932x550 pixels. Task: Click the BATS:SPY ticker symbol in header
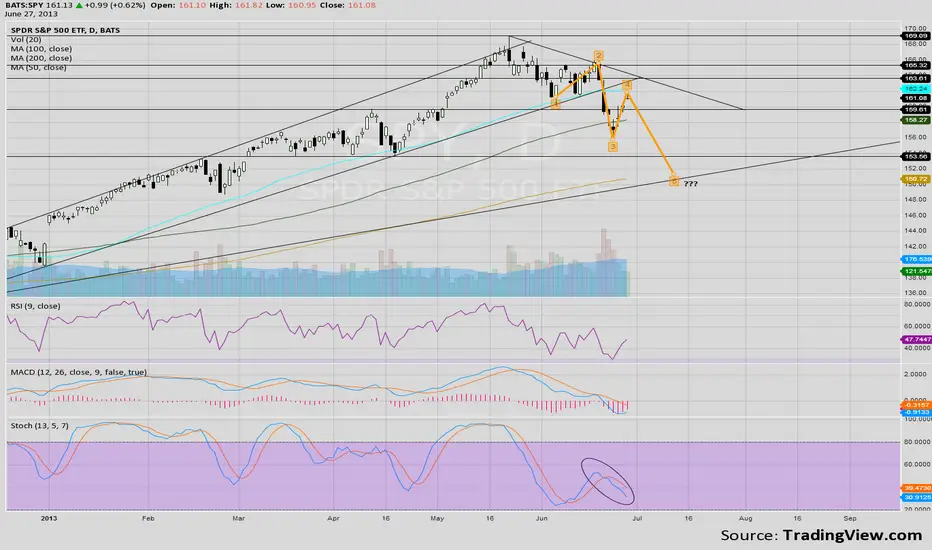click(x=24, y=5)
